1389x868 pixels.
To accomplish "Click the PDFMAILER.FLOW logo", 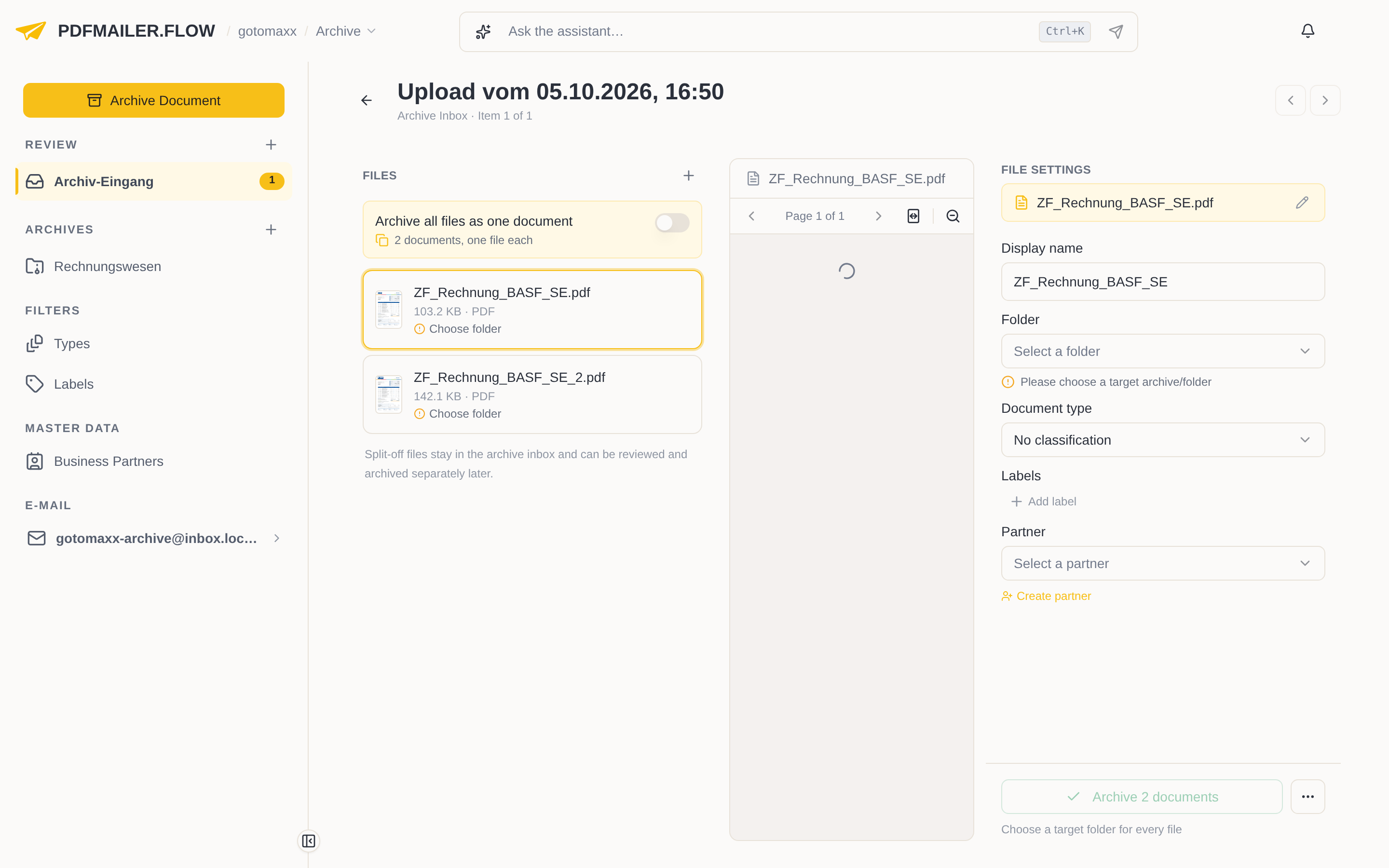I will coord(115,31).
